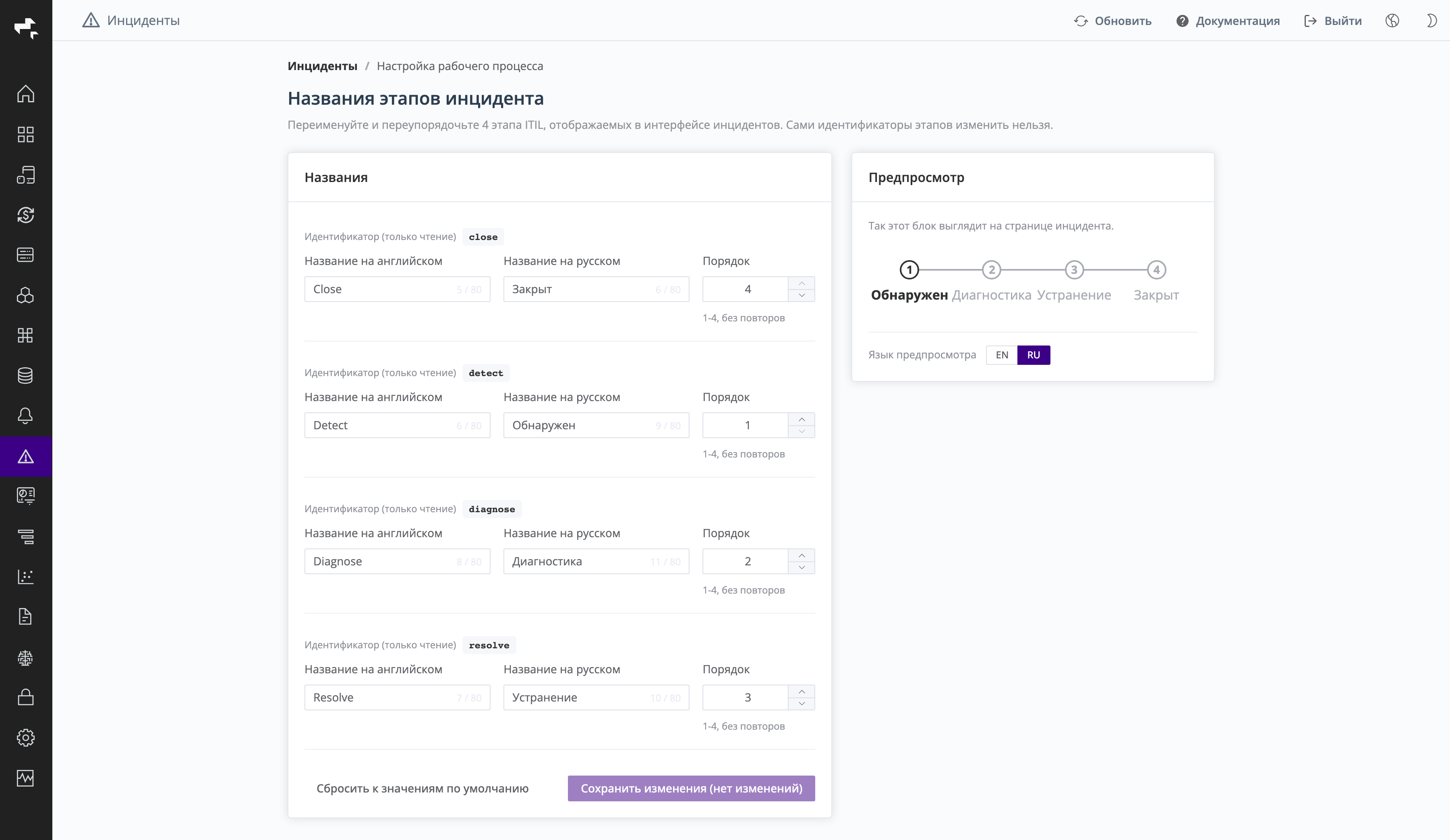The width and height of the screenshot is (1450, 840).
Task: Switch preview language to RU
Action: (1034, 355)
